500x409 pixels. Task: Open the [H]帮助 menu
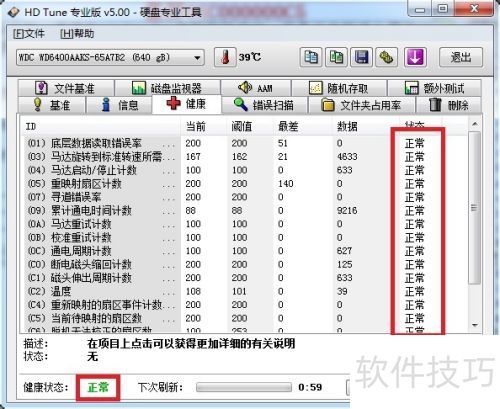77,34
